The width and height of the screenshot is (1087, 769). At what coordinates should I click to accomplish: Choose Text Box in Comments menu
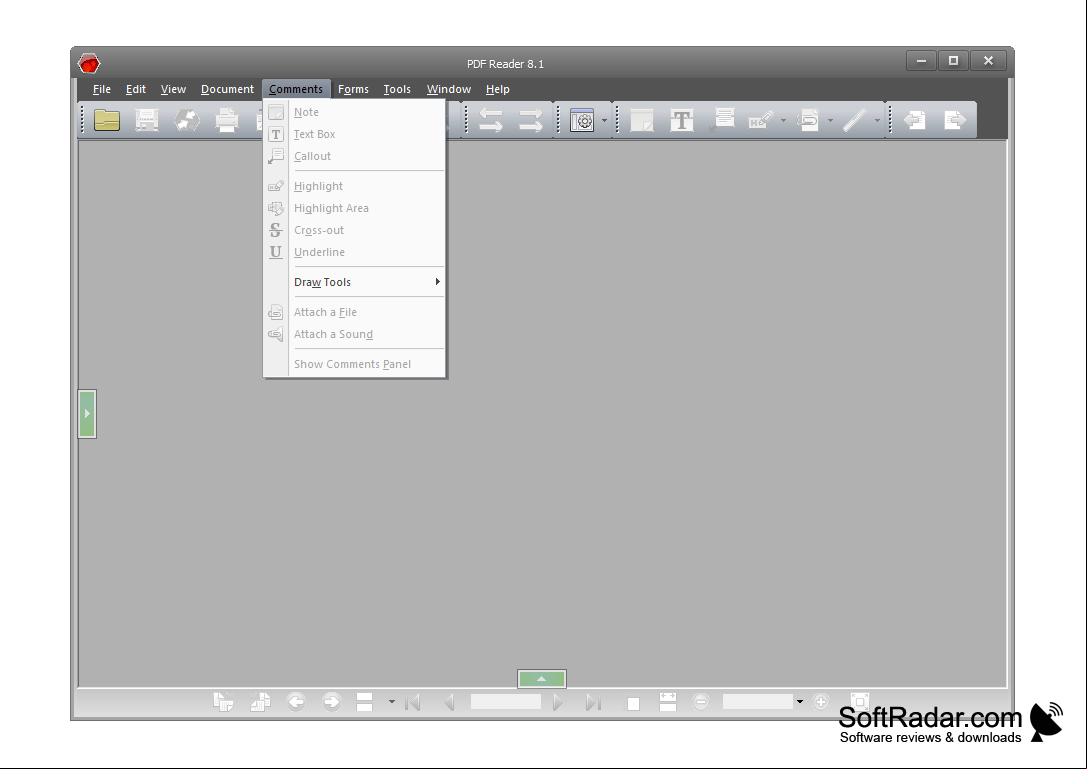[x=354, y=134]
